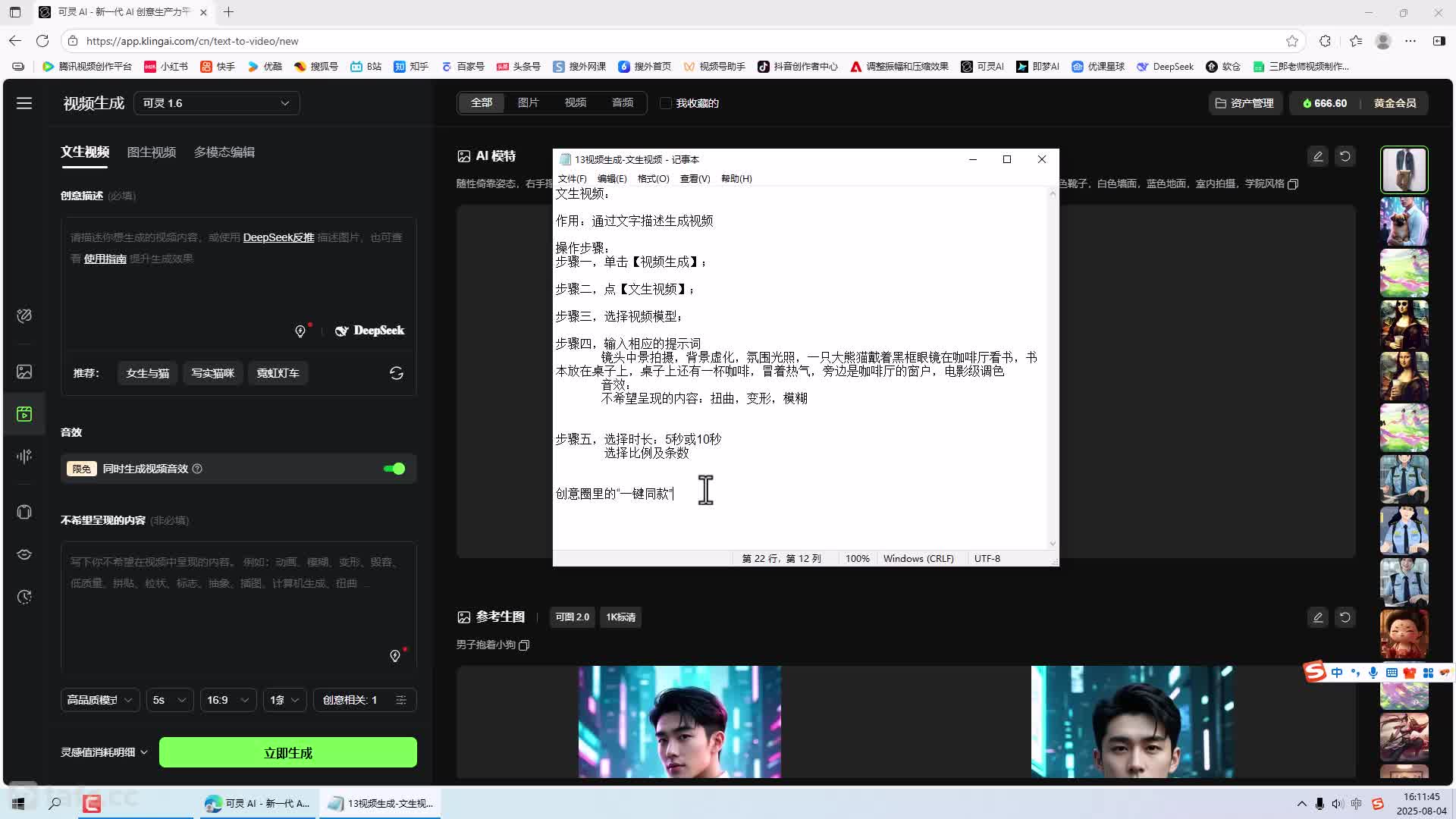Click the audio waveform sidebar icon
The image size is (1456, 819).
click(x=24, y=456)
